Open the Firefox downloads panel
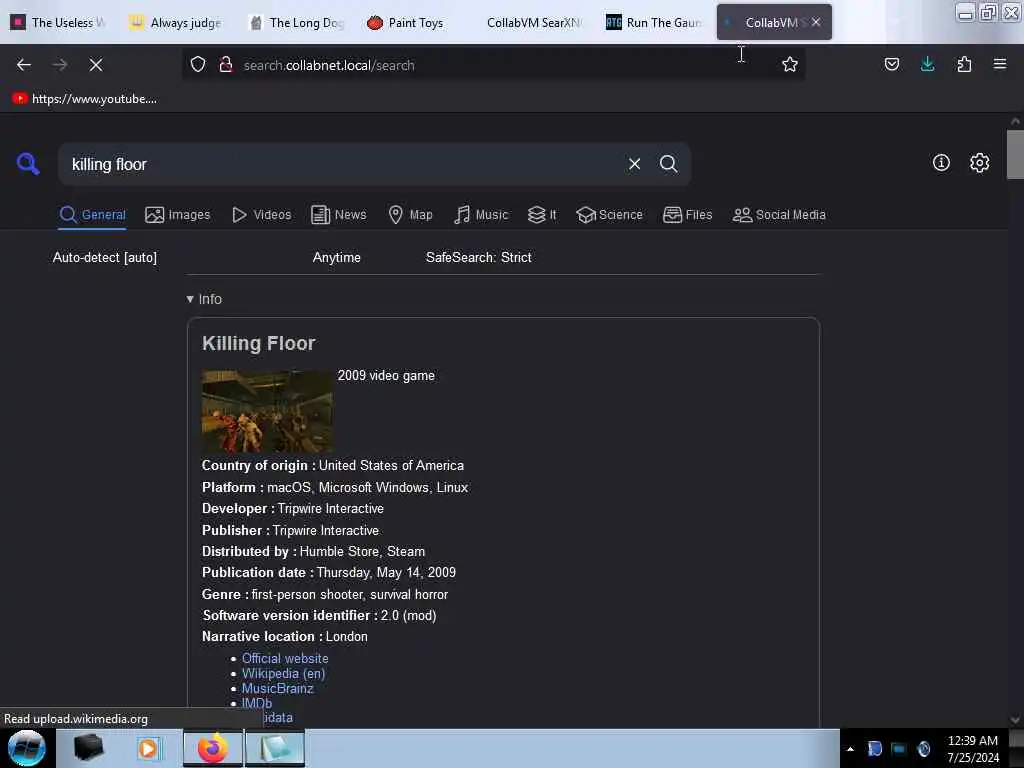1024x768 pixels. pos(927,64)
